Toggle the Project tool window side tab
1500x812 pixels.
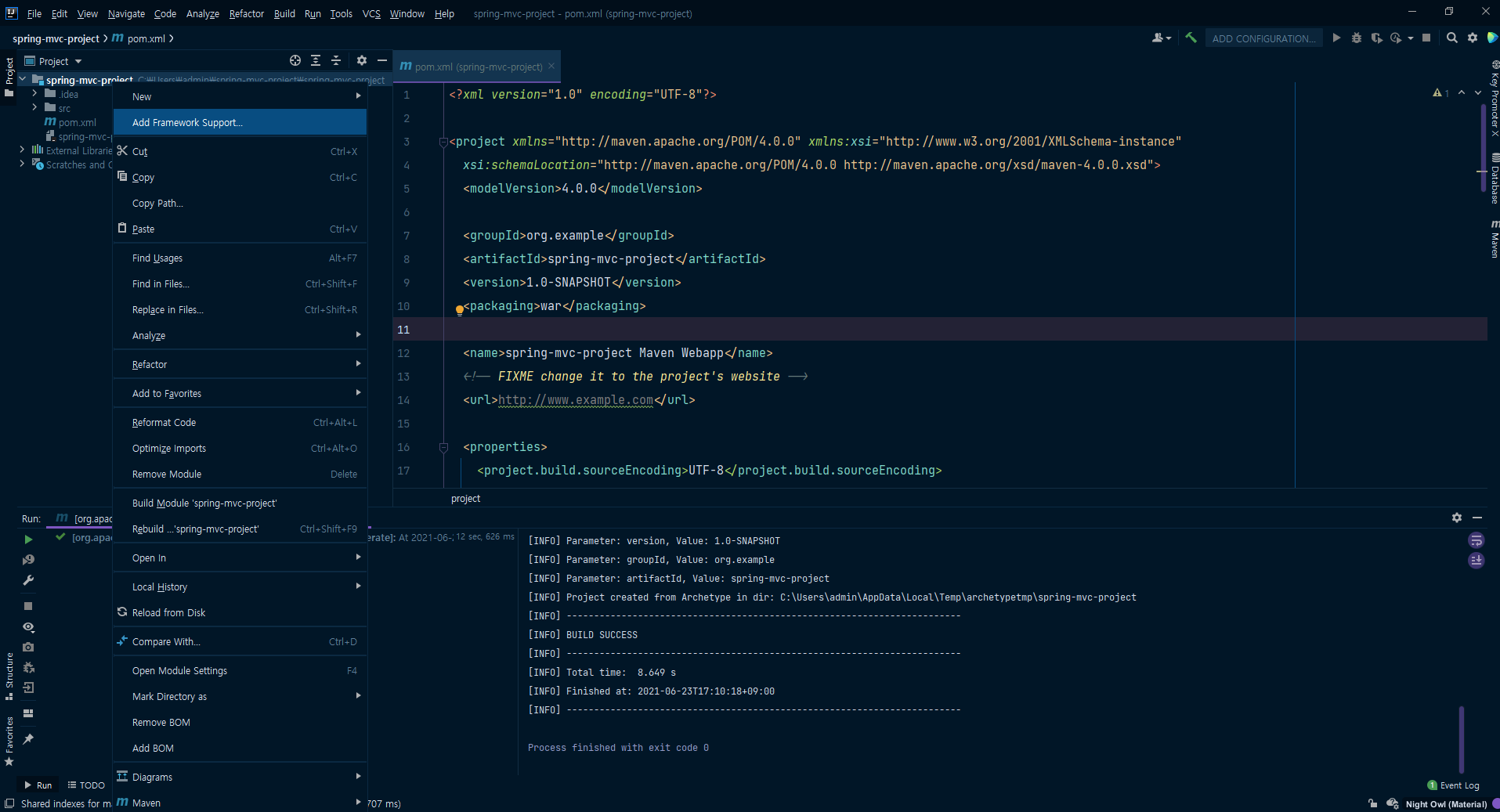(9, 77)
